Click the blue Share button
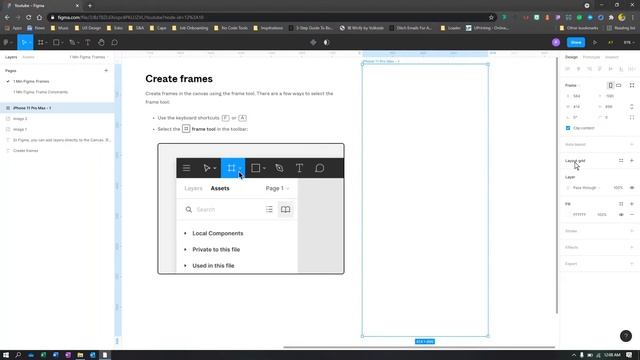Screen dimensions: 640x360 coord(576,42)
